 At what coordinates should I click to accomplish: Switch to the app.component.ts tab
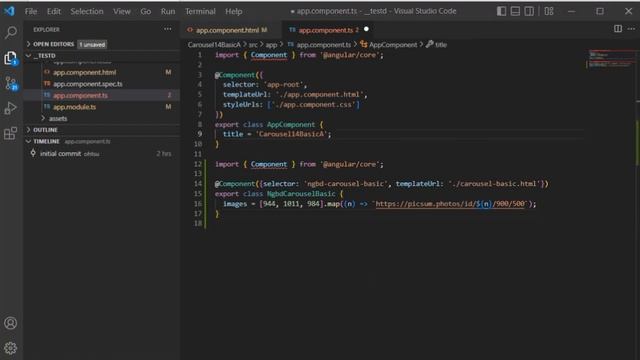point(328,30)
